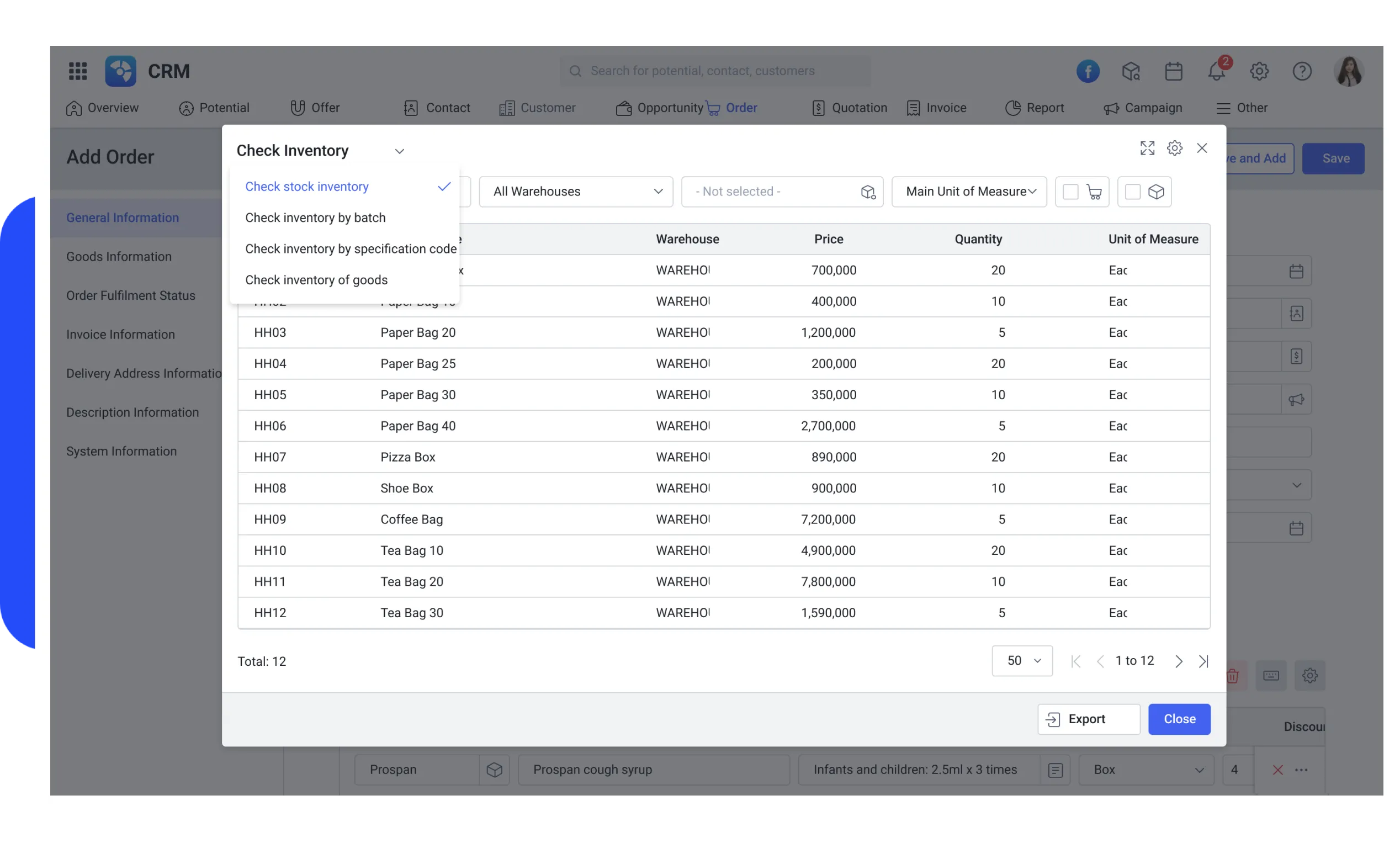Export the inventory list
The height and width of the screenshot is (843, 1400).
(x=1088, y=719)
